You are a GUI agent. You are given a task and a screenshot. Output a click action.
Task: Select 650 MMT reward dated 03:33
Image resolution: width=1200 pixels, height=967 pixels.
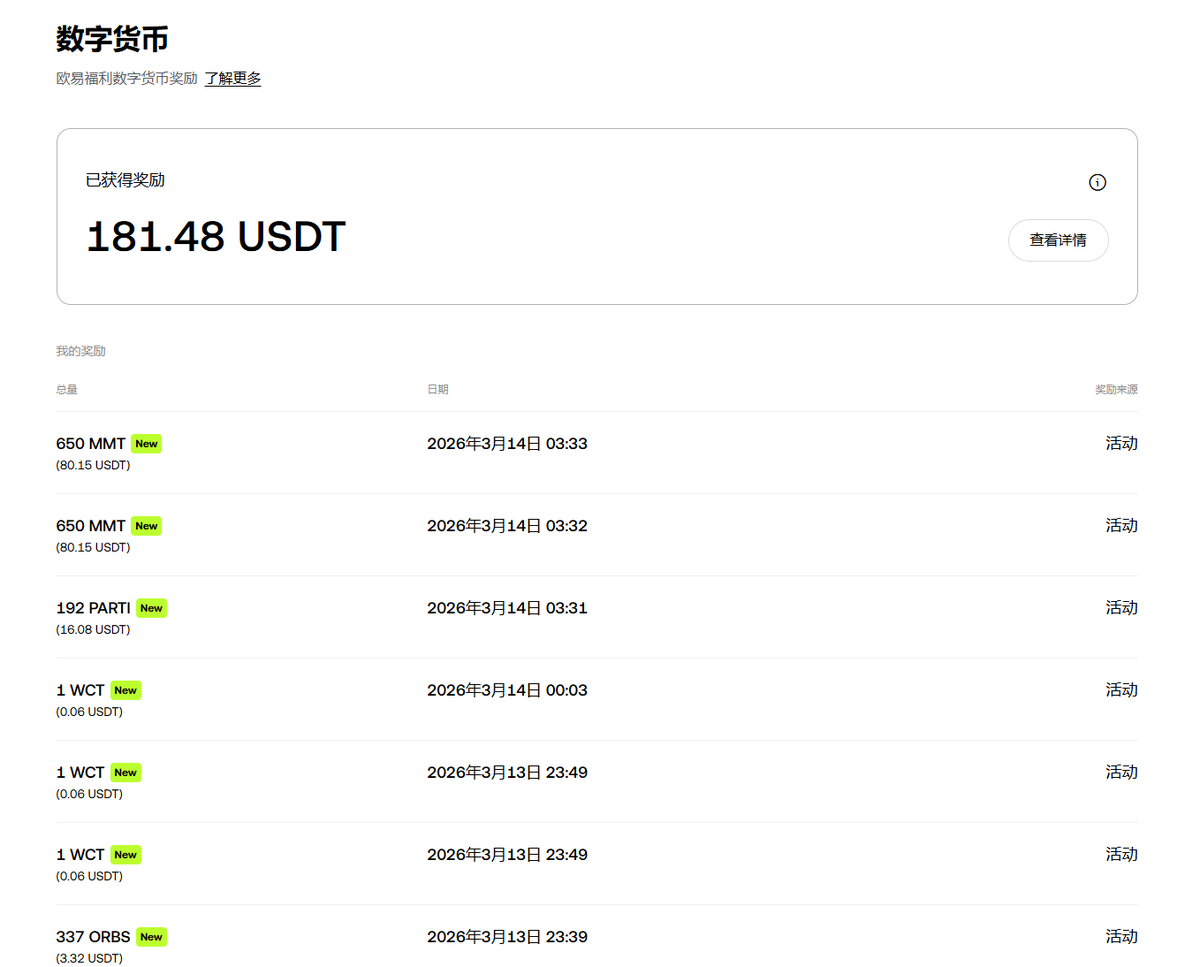point(91,443)
